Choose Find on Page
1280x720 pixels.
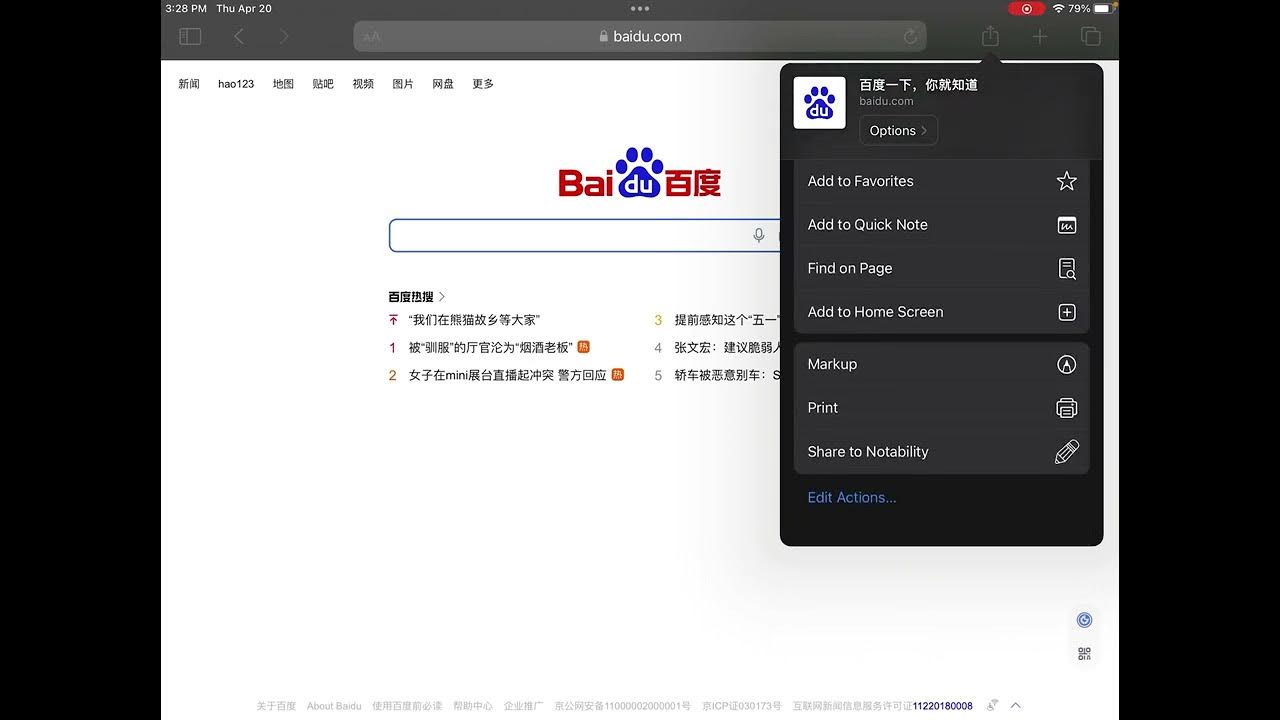coord(941,268)
